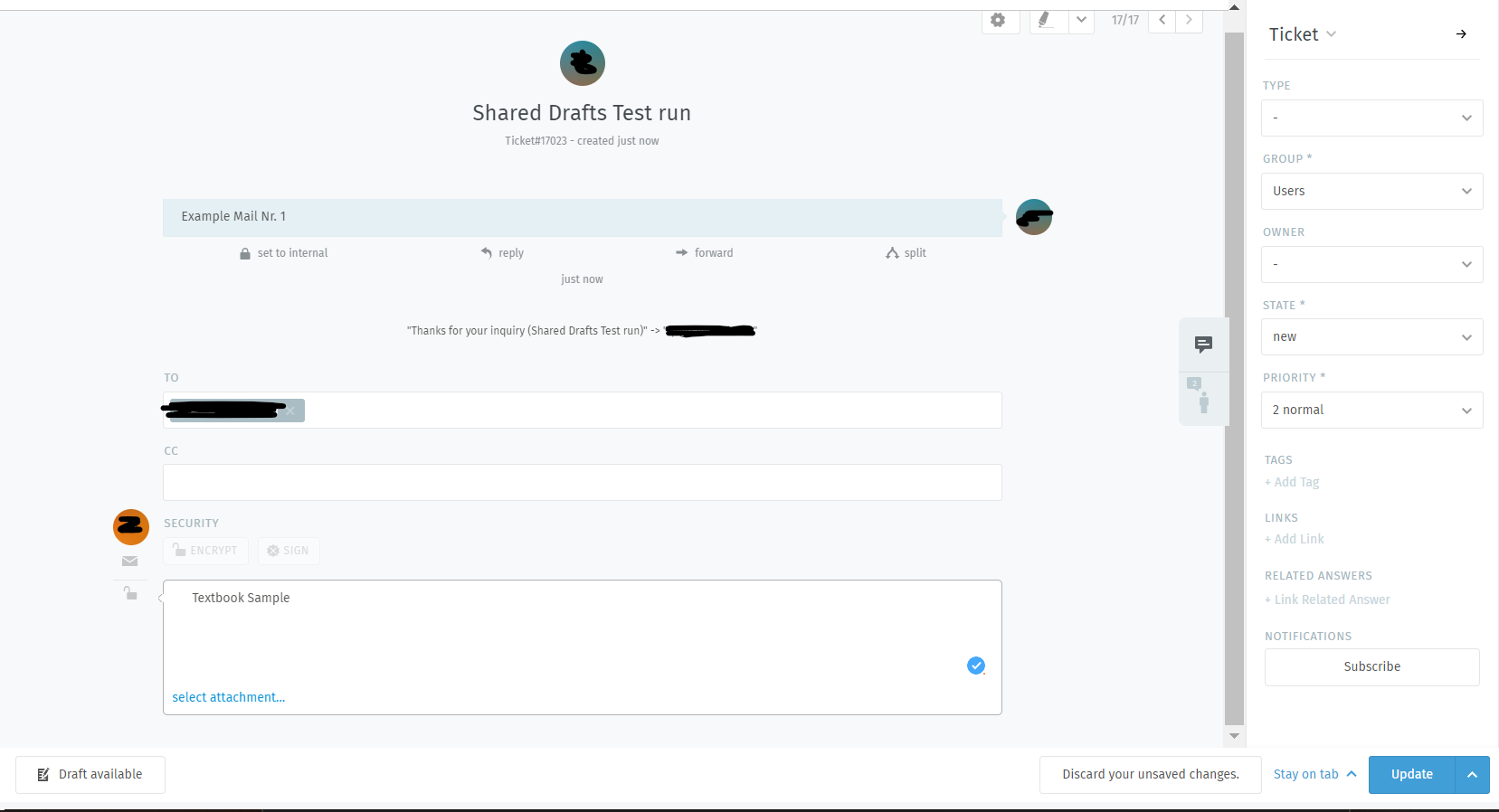
Task: Click the forward arrow icon
Action: point(681,253)
